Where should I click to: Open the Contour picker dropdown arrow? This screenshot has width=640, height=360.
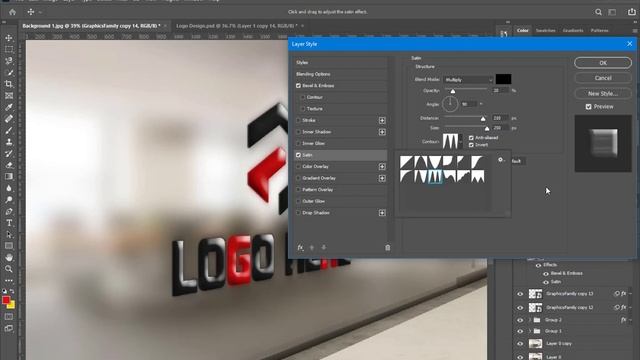pyautogui.click(x=461, y=142)
